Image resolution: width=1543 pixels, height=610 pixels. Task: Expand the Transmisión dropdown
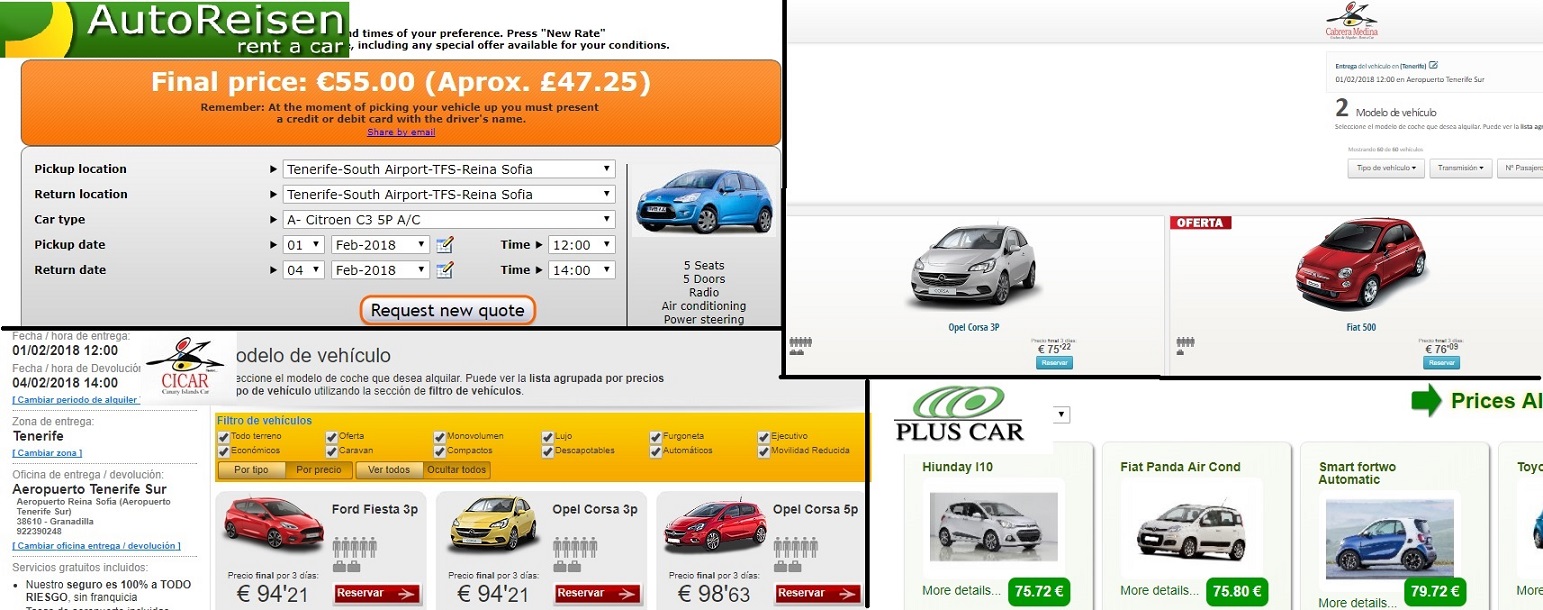1461,169
